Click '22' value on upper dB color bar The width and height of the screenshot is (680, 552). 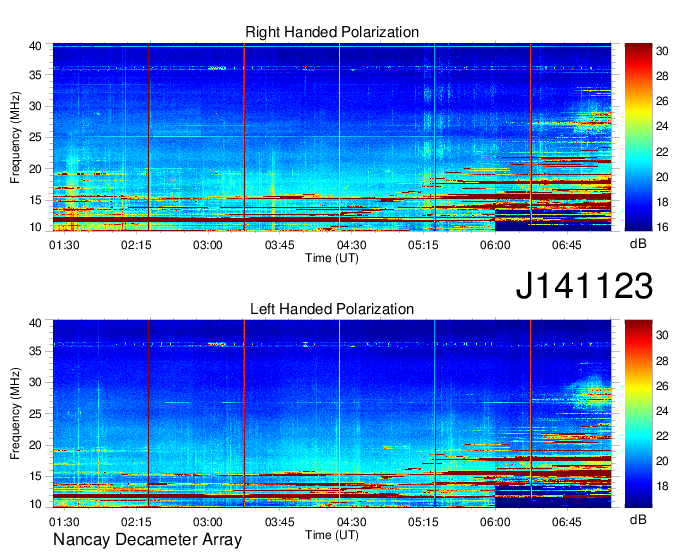point(662,152)
